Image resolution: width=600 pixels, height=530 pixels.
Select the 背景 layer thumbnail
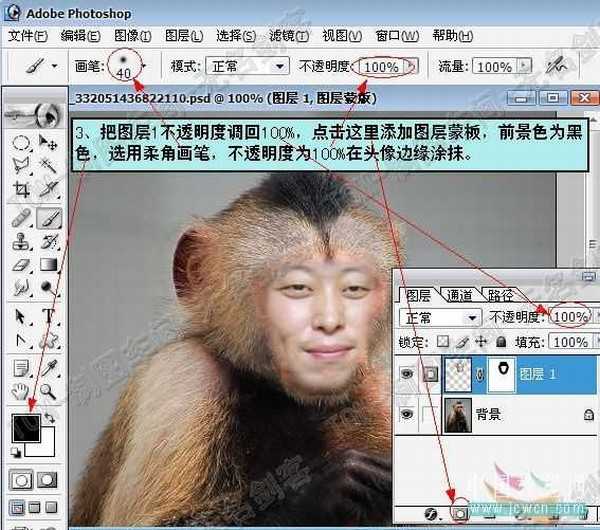tap(458, 415)
